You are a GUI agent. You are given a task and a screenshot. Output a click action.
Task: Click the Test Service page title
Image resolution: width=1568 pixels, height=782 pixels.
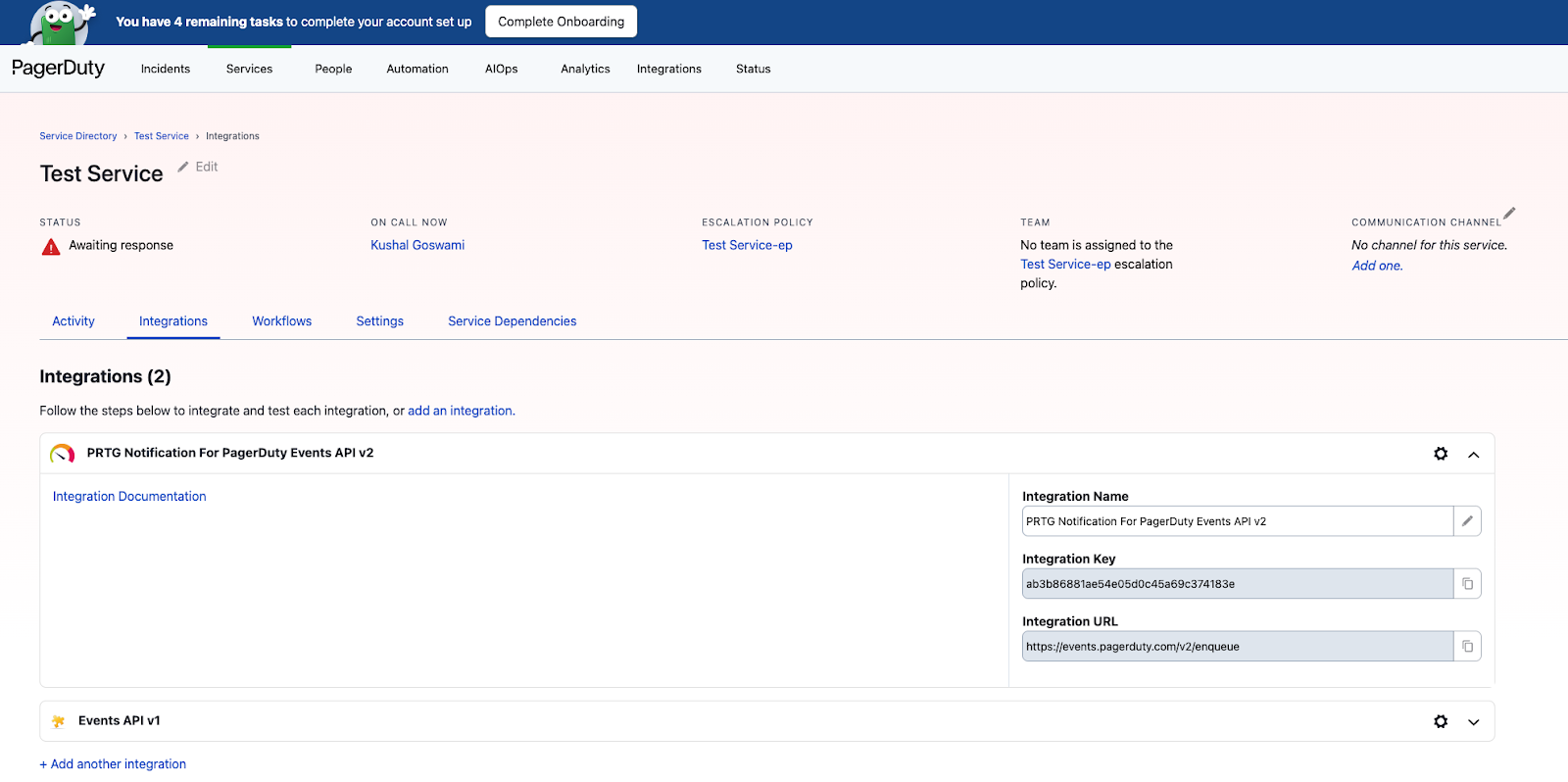[x=101, y=173]
